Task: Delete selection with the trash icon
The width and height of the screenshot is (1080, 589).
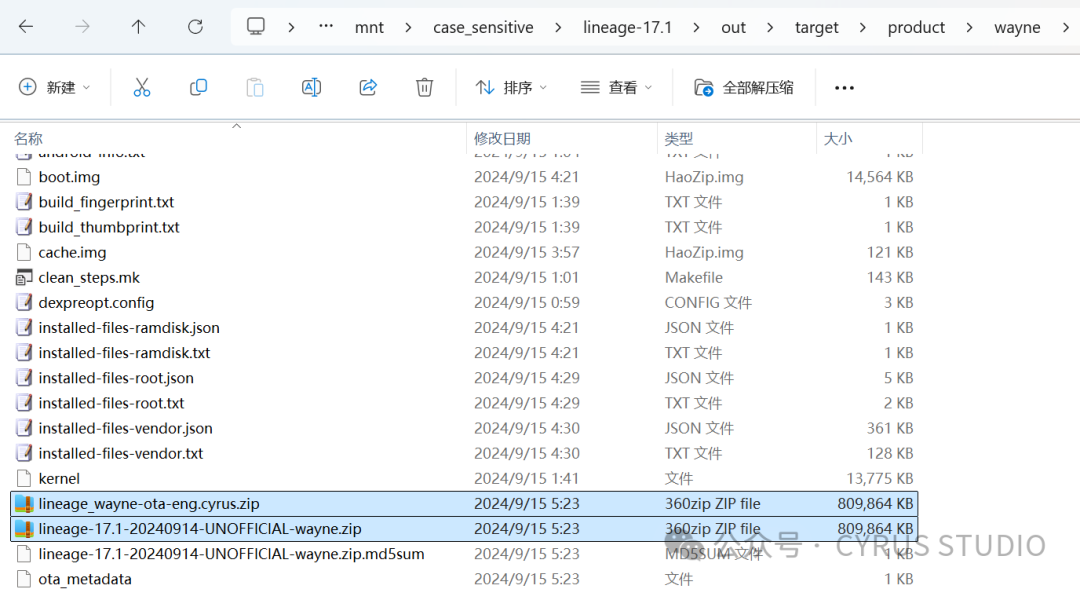Action: click(424, 87)
